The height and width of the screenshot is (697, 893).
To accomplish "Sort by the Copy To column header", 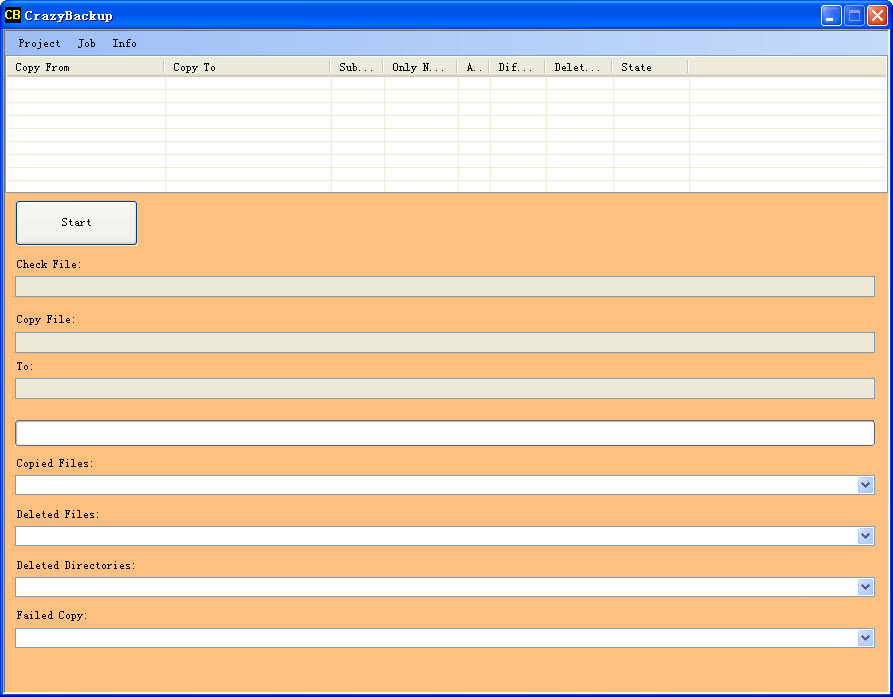I will (247, 67).
